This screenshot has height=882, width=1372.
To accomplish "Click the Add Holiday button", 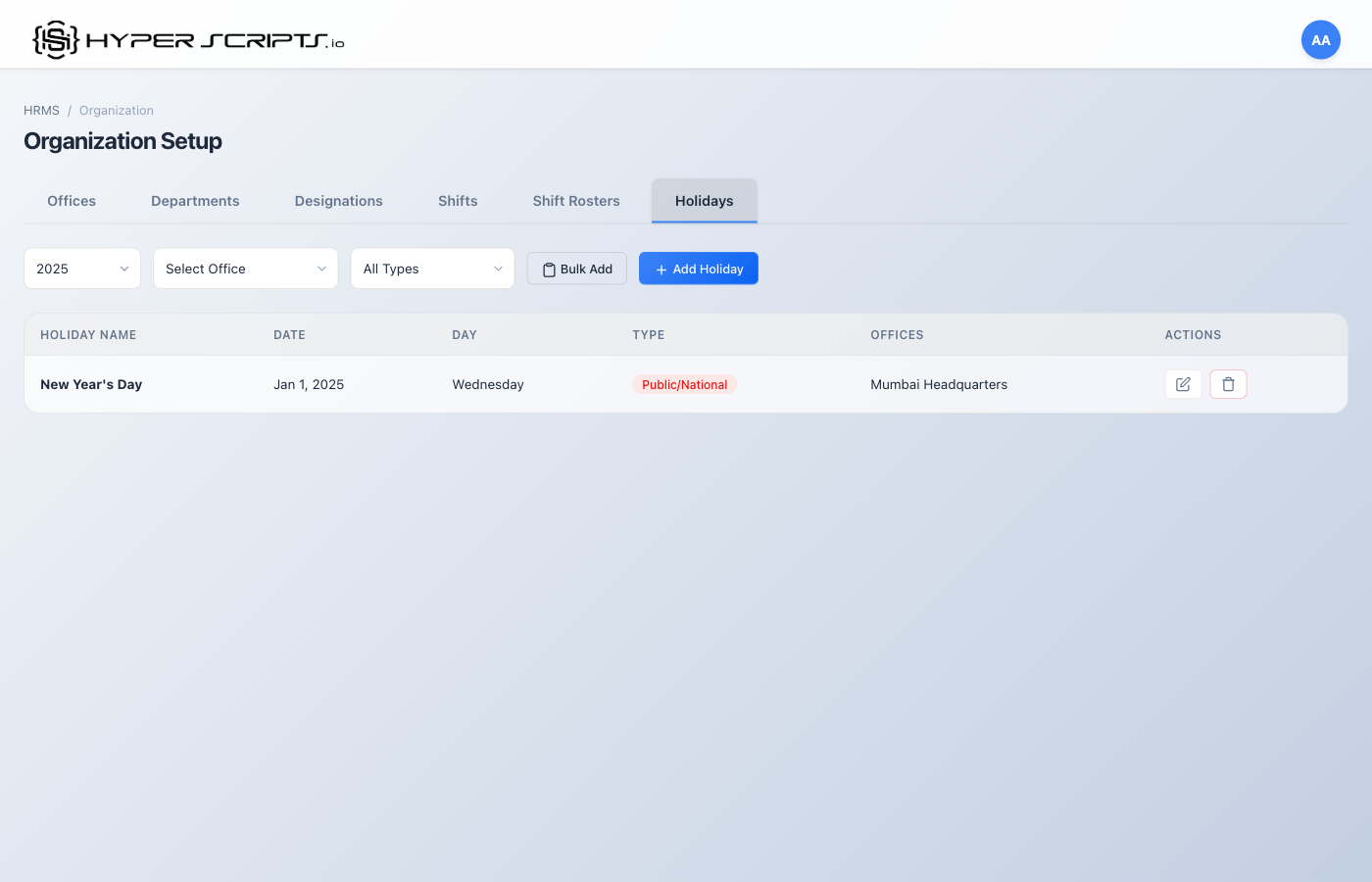I will pos(698,269).
